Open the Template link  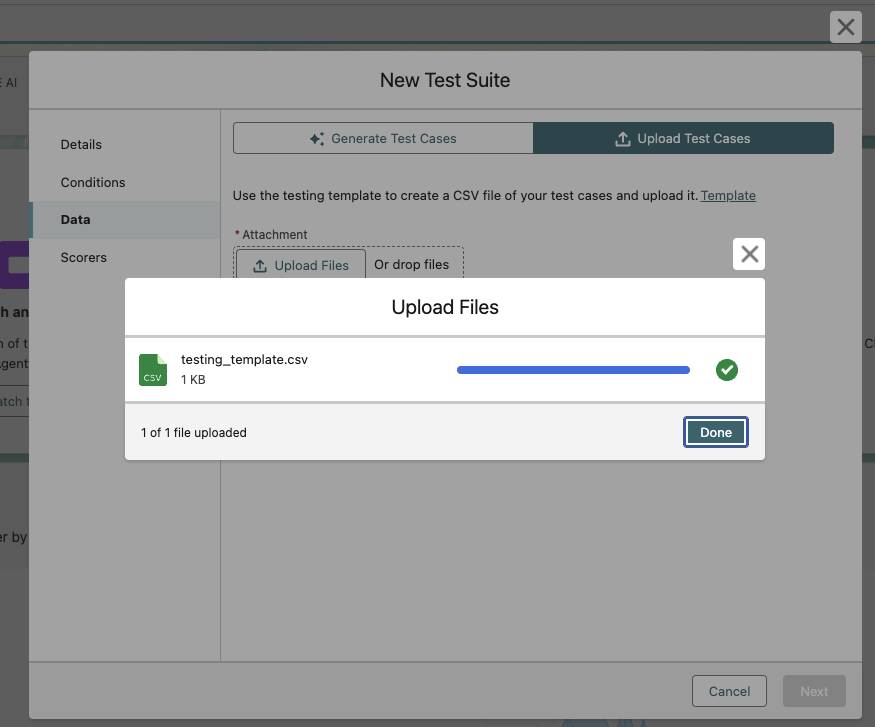click(728, 196)
